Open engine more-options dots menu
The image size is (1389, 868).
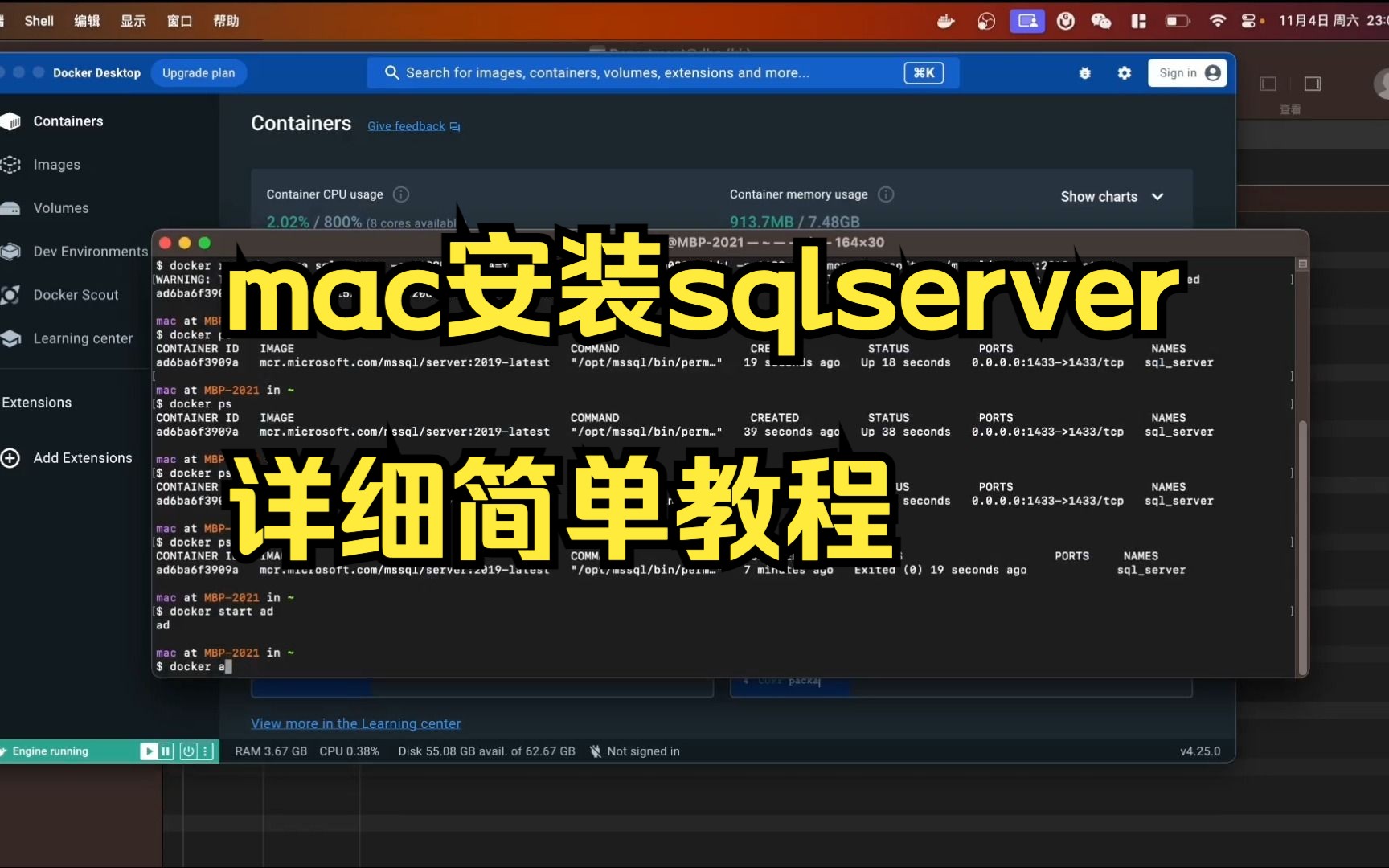coord(206,751)
